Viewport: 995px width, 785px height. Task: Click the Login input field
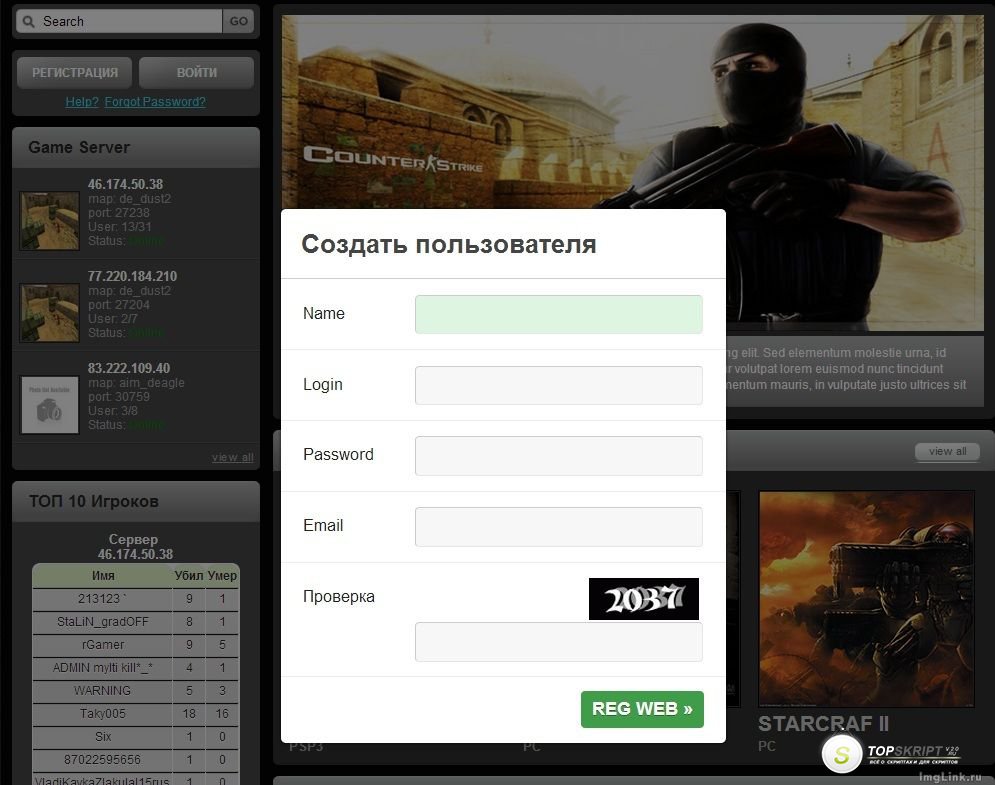point(558,385)
